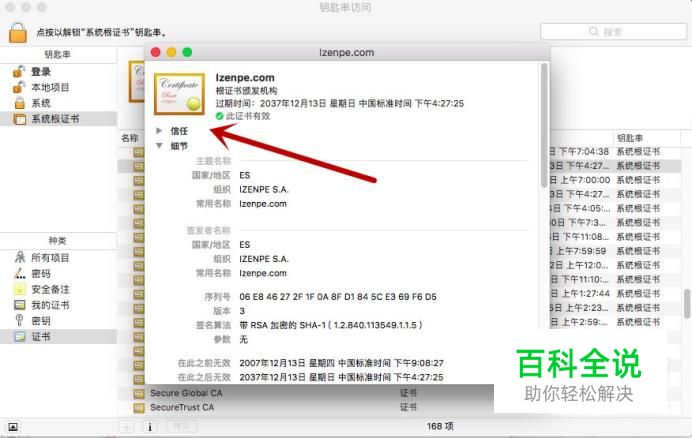Select the 本地项目 keychain
Viewport: 692px width, 438px height.
coord(50,87)
